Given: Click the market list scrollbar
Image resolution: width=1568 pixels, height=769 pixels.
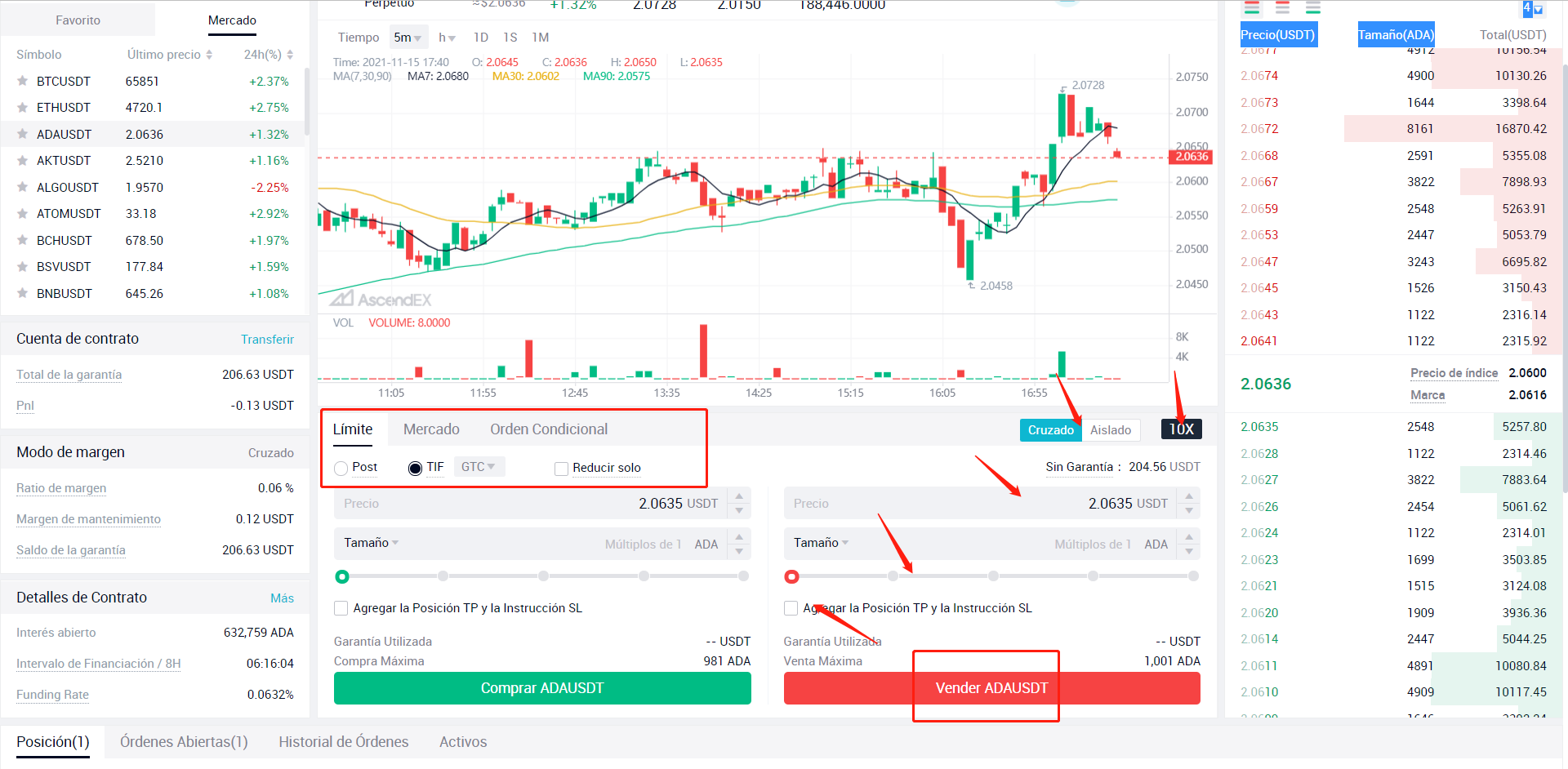Looking at the screenshot, I should pyautogui.click(x=307, y=101).
